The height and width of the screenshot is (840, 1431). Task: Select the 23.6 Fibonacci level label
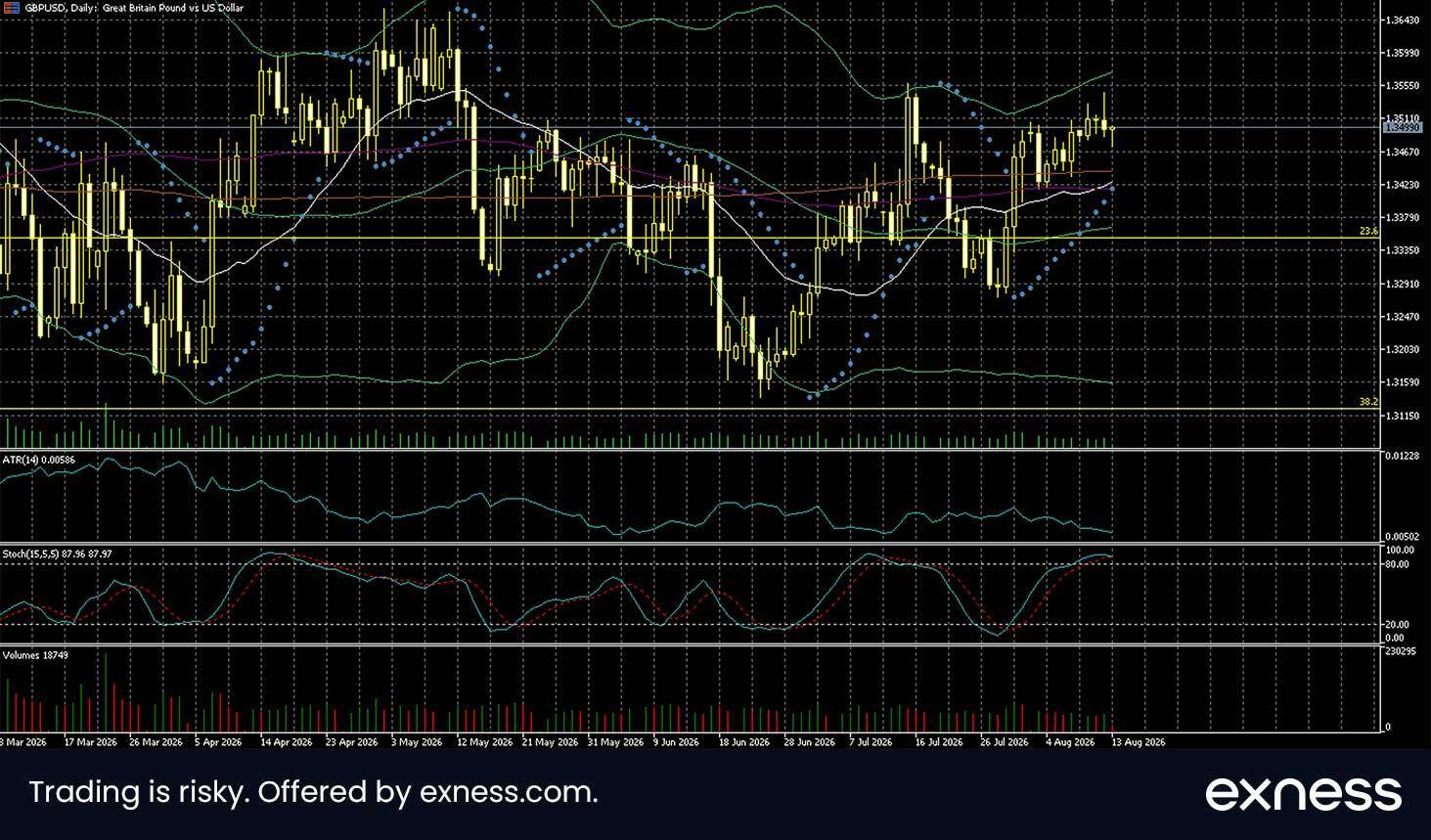click(x=1368, y=231)
